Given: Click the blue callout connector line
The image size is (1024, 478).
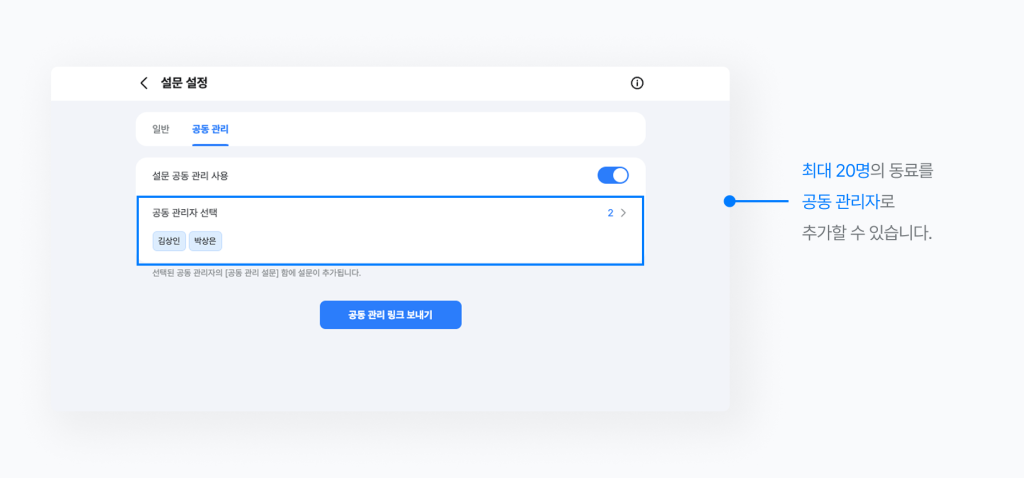Looking at the screenshot, I should 762,201.
